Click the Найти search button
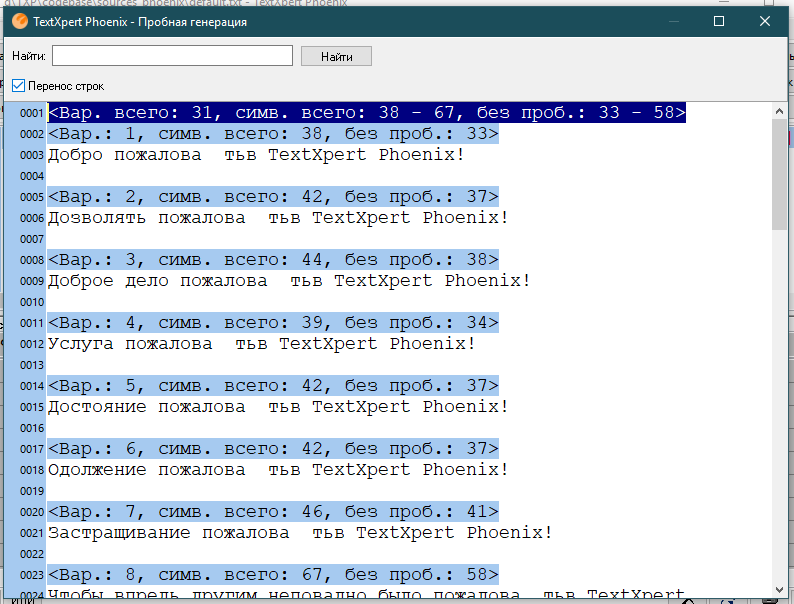 (336, 56)
